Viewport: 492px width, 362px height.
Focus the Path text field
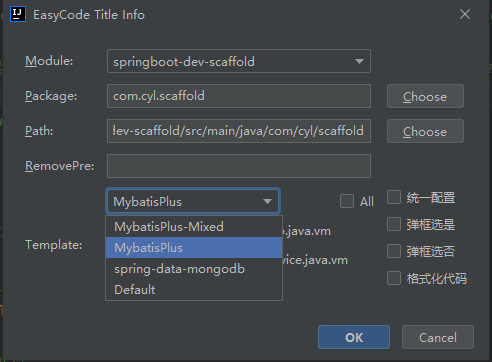[239, 131]
